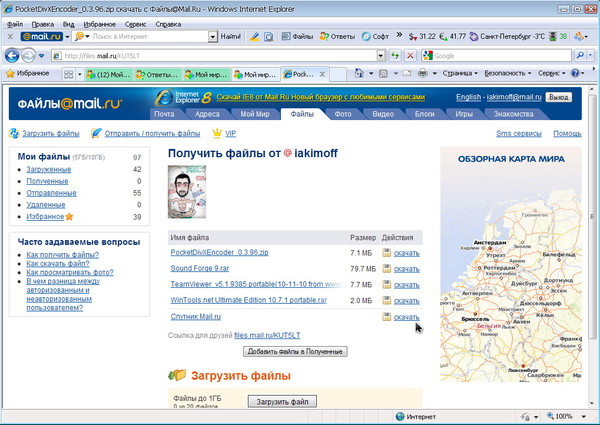Expand the Mail.ru search field dropdown
The height and width of the screenshot is (425, 600).
coord(213,37)
